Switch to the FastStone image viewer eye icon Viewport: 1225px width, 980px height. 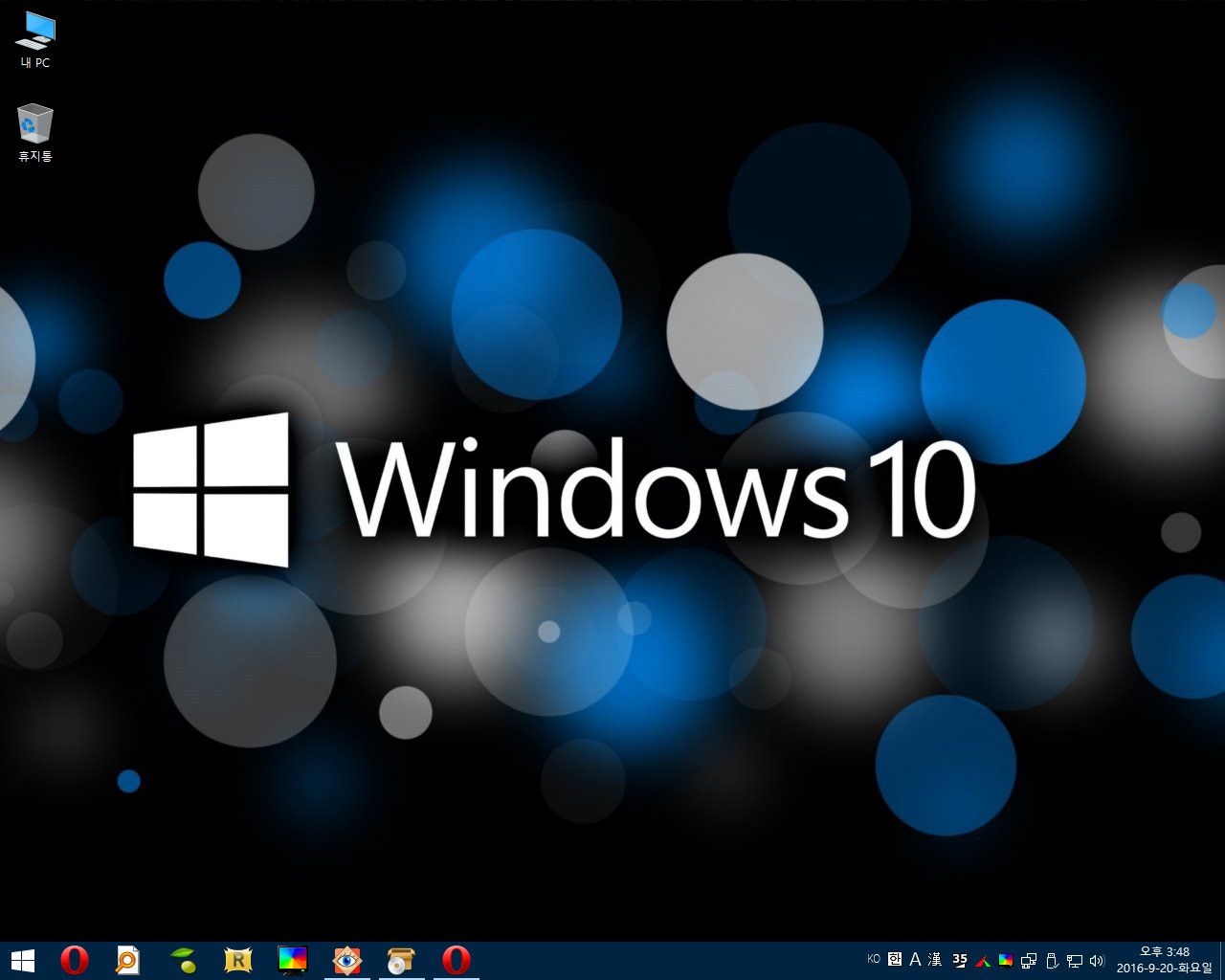coord(347,960)
